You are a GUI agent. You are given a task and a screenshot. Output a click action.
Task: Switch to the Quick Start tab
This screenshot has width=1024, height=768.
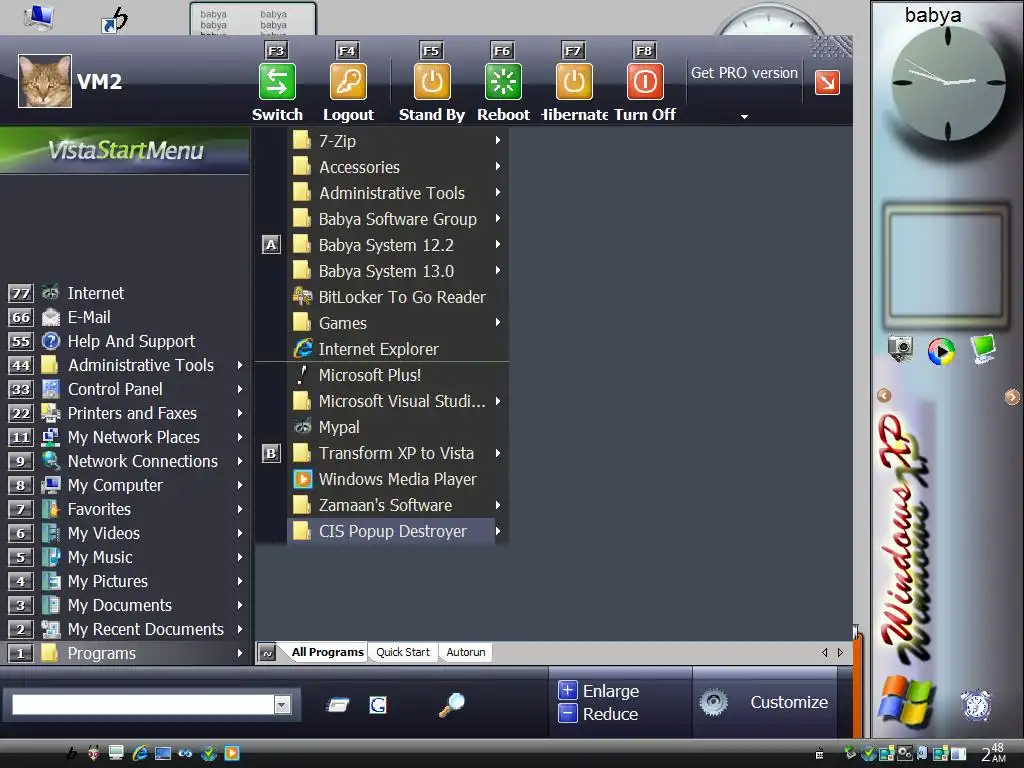pyautogui.click(x=403, y=652)
